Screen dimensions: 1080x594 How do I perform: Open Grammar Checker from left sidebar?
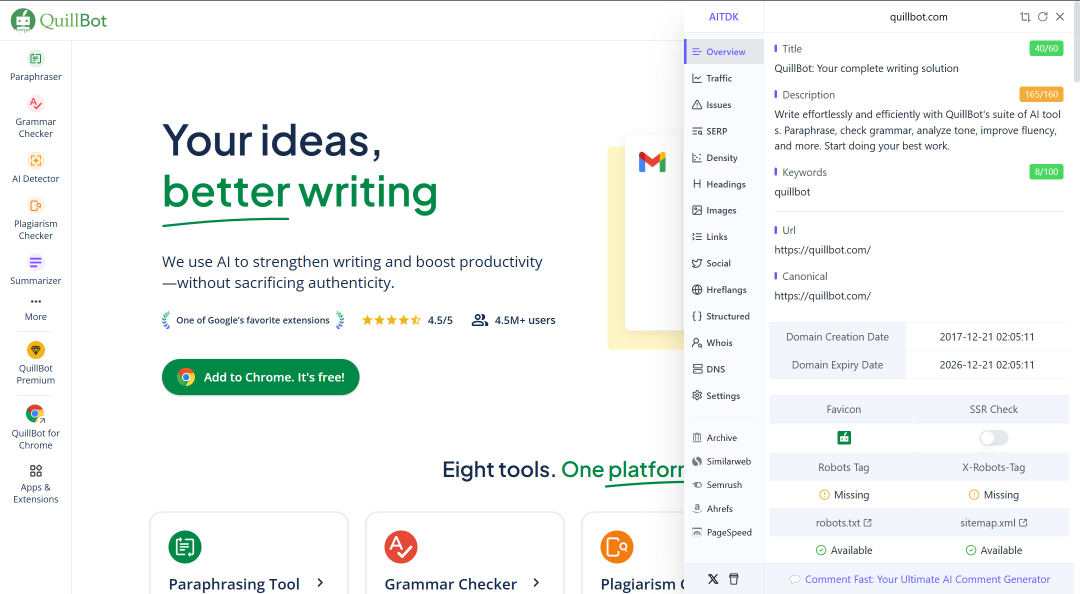[x=36, y=117]
